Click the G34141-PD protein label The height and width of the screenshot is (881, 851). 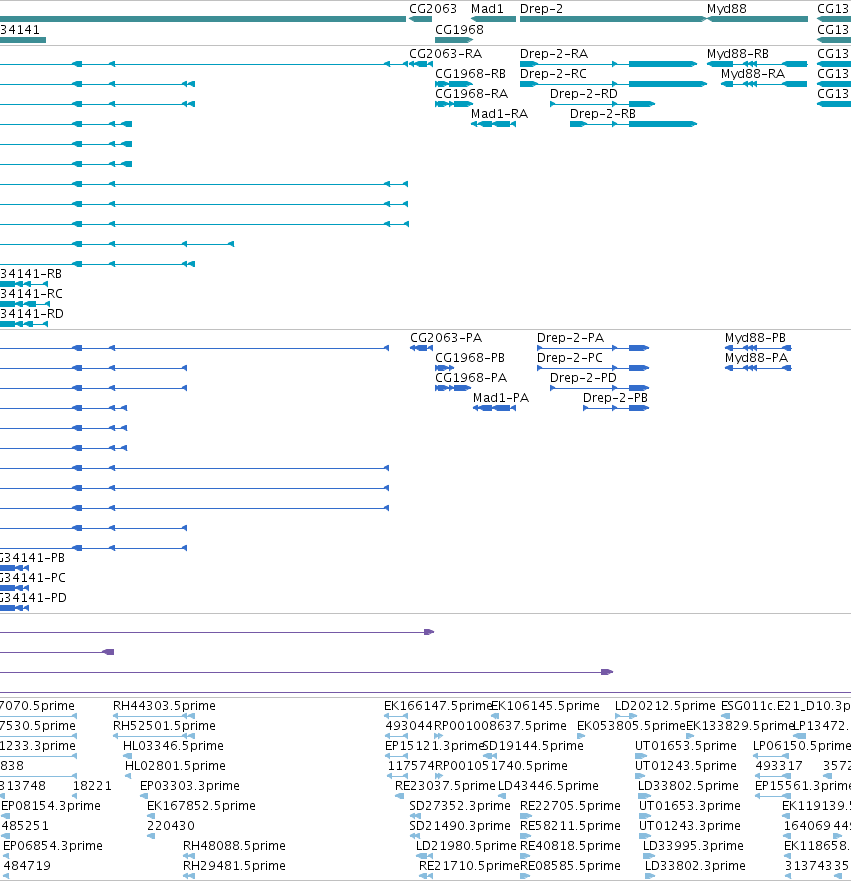33,598
